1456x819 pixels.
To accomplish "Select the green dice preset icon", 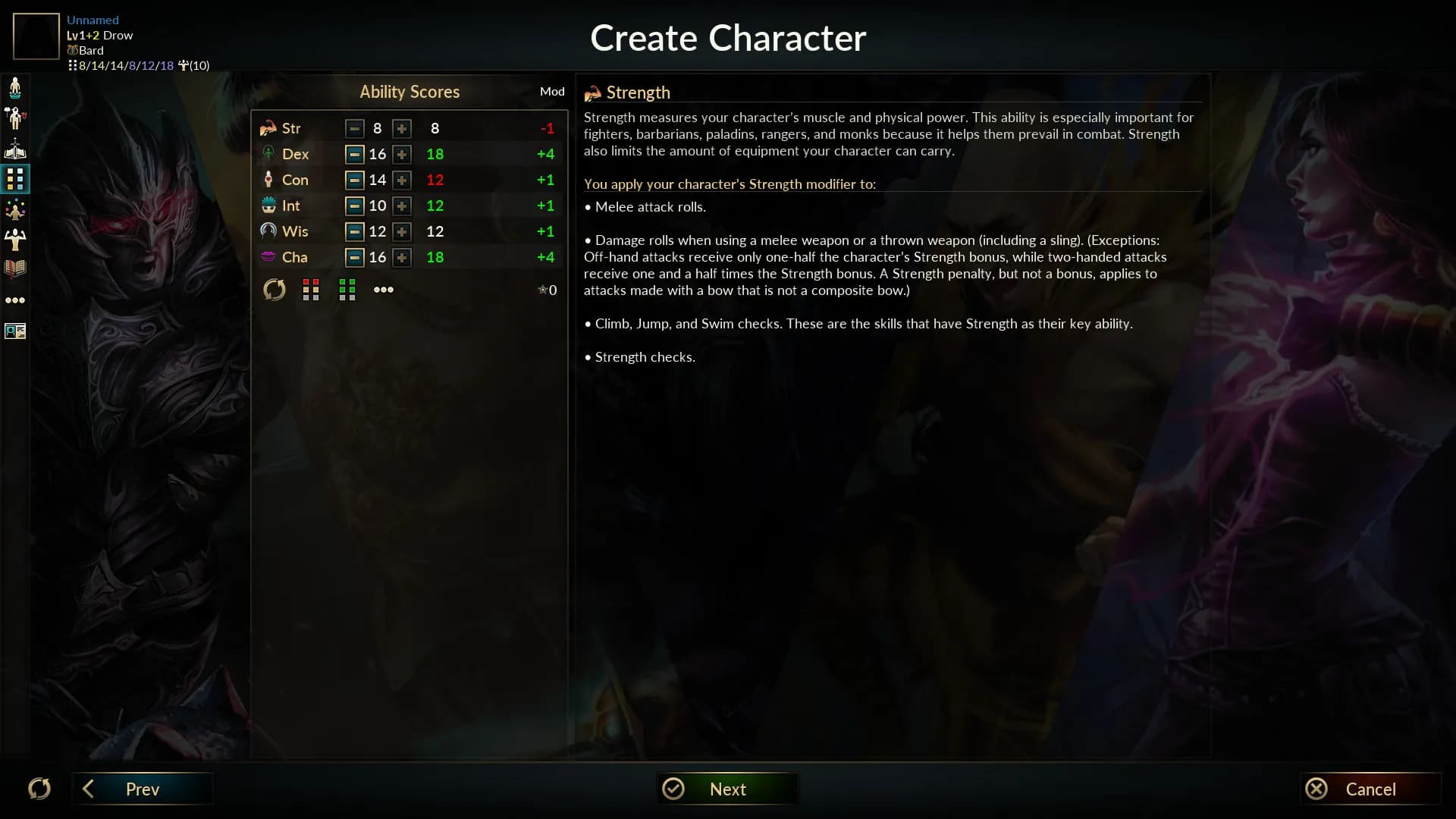I will point(347,290).
